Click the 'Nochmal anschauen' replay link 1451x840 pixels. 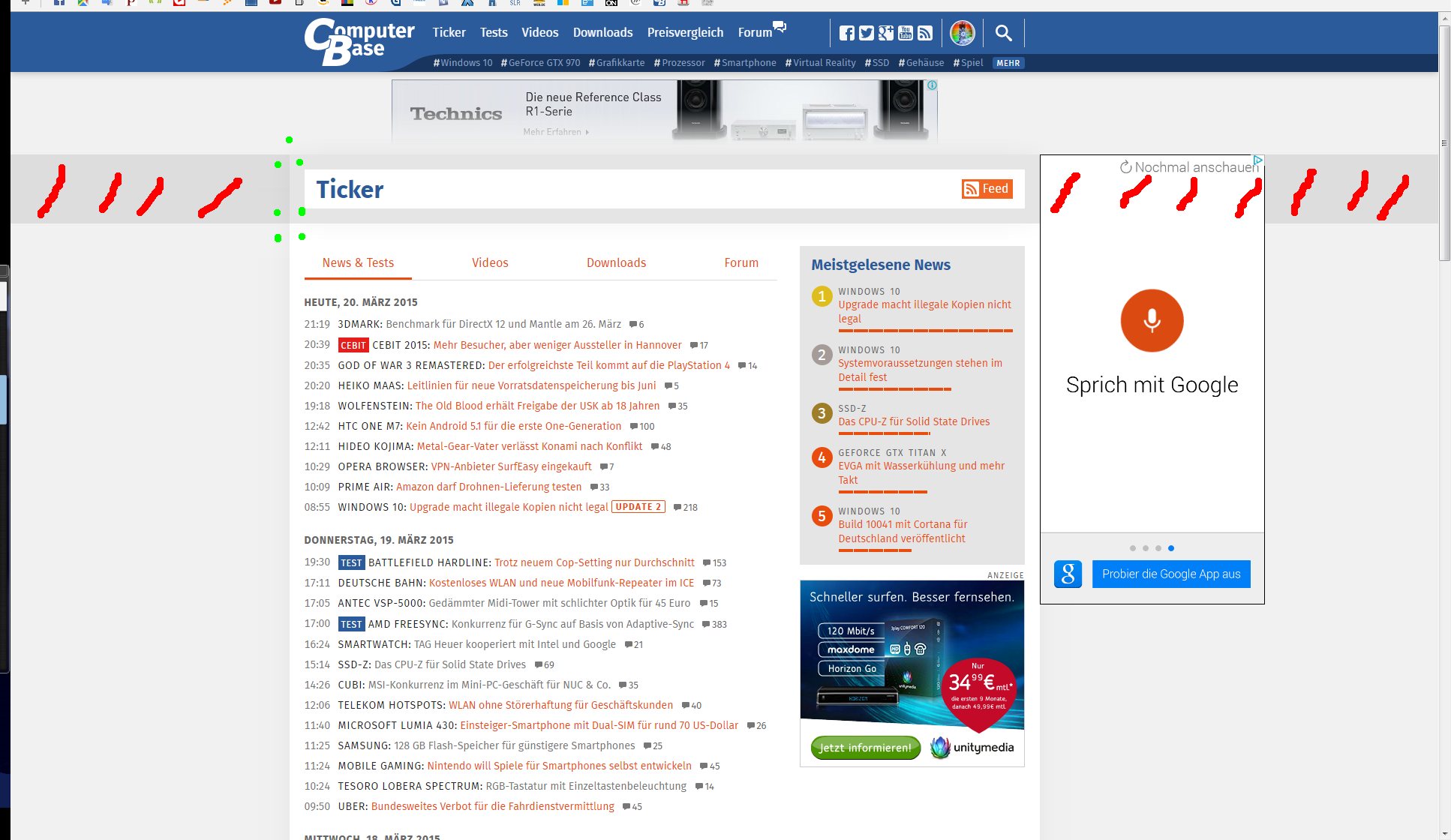coord(1188,167)
